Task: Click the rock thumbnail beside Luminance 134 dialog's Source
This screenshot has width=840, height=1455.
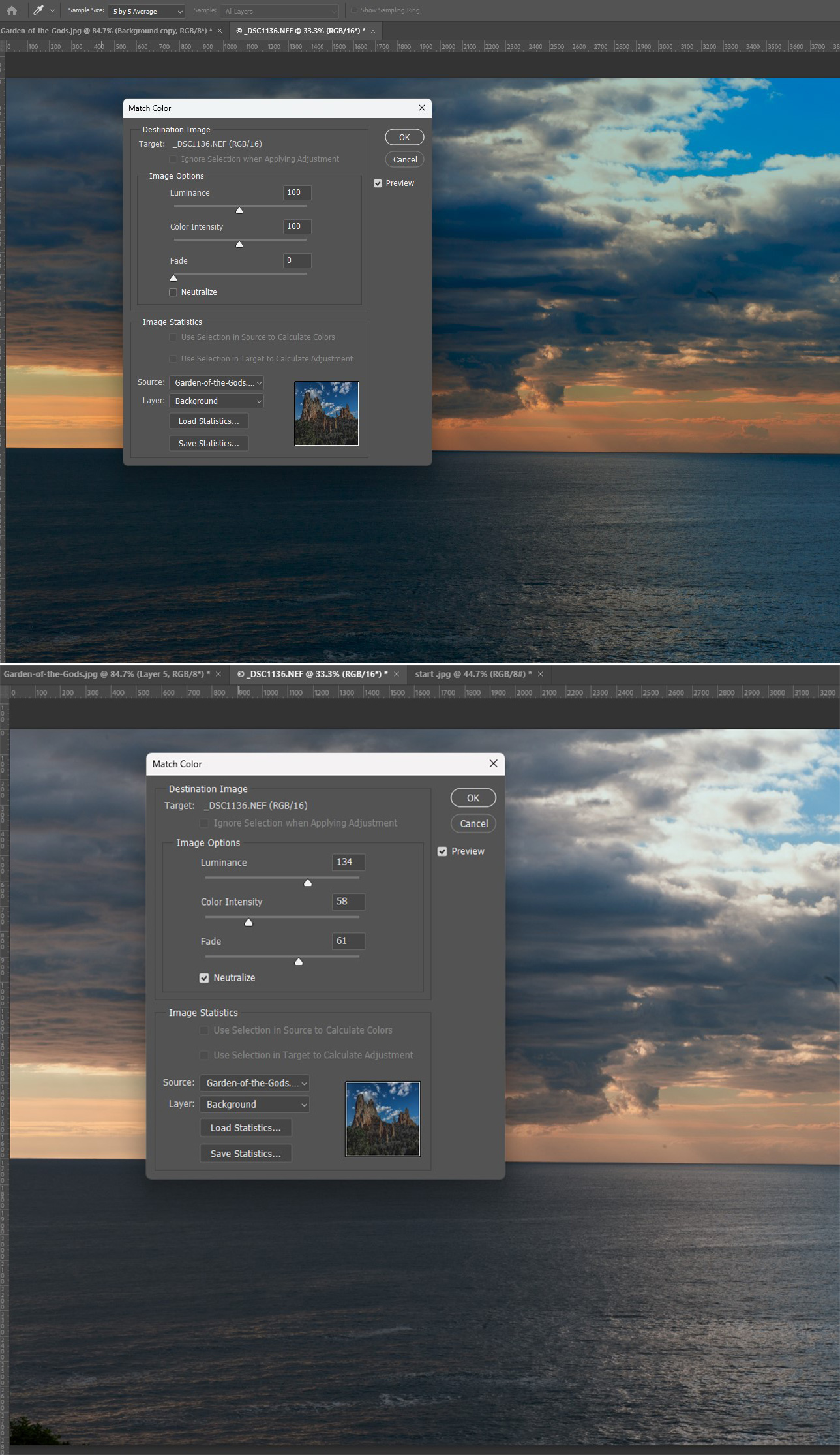Action: 382,1118
